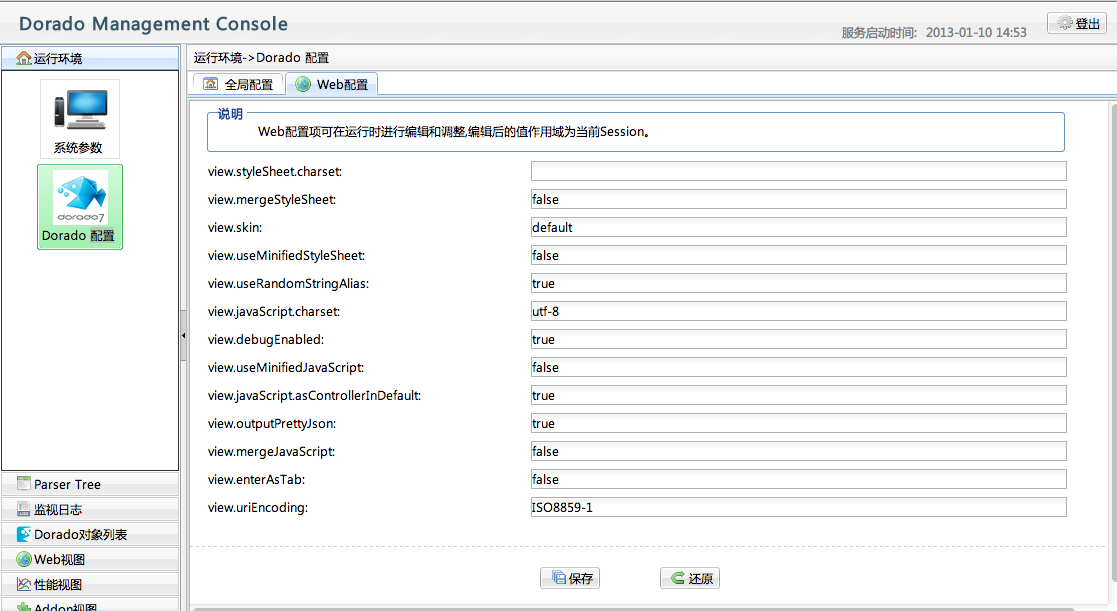Select the Web配置 tab
This screenshot has width=1117, height=611.
(x=332, y=85)
